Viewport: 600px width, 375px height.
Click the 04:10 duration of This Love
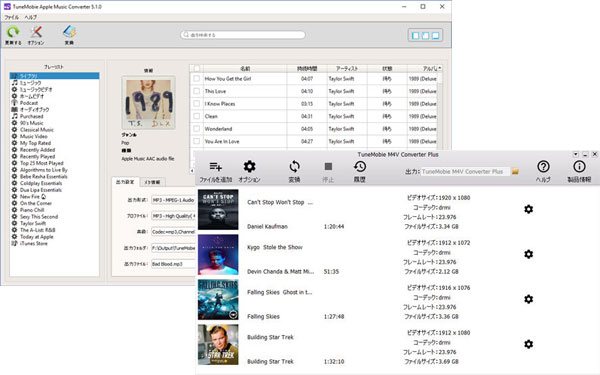tap(307, 91)
